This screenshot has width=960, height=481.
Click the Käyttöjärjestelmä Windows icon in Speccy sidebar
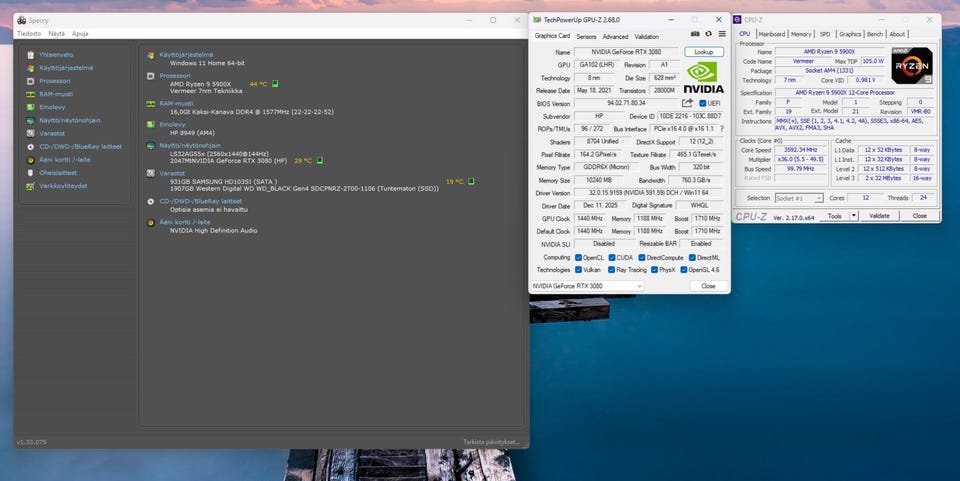(x=31, y=68)
